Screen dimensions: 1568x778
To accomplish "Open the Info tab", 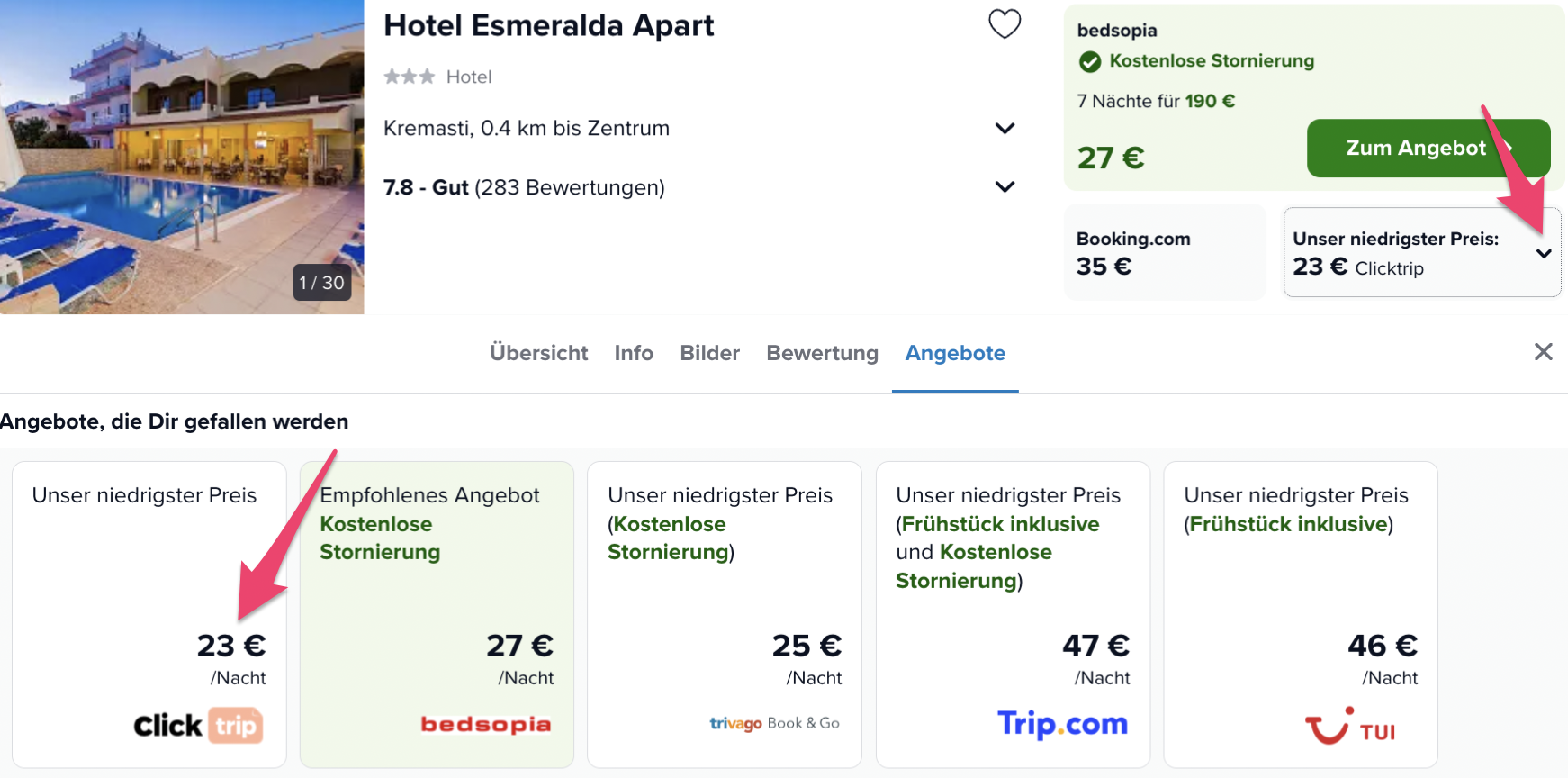I will pyautogui.click(x=634, y=353).
